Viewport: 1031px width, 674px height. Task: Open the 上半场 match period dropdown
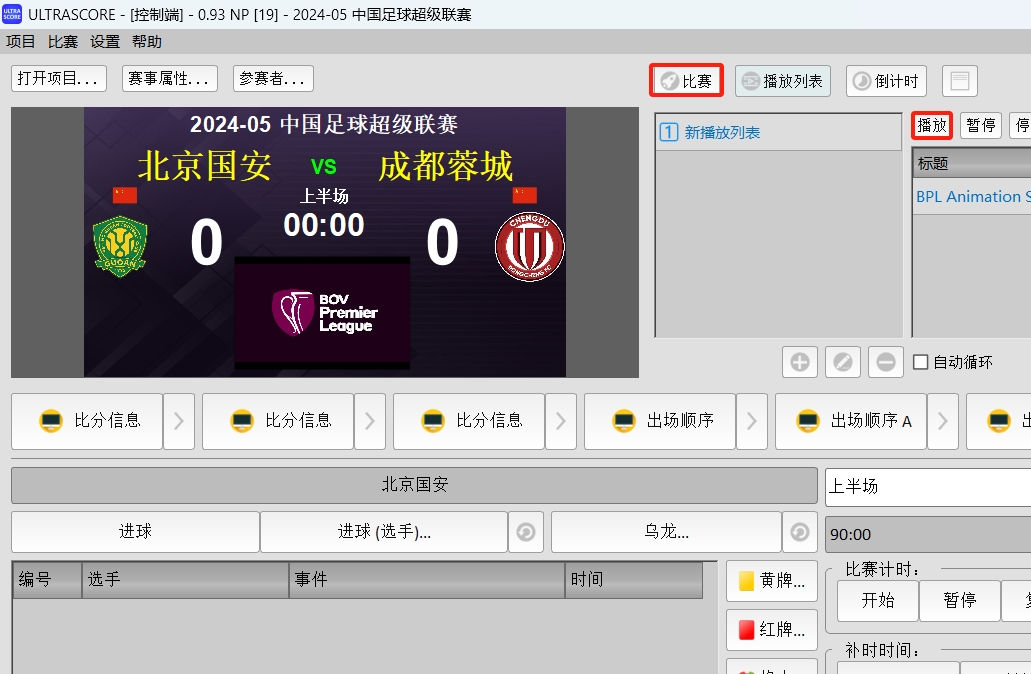(927, 486)
